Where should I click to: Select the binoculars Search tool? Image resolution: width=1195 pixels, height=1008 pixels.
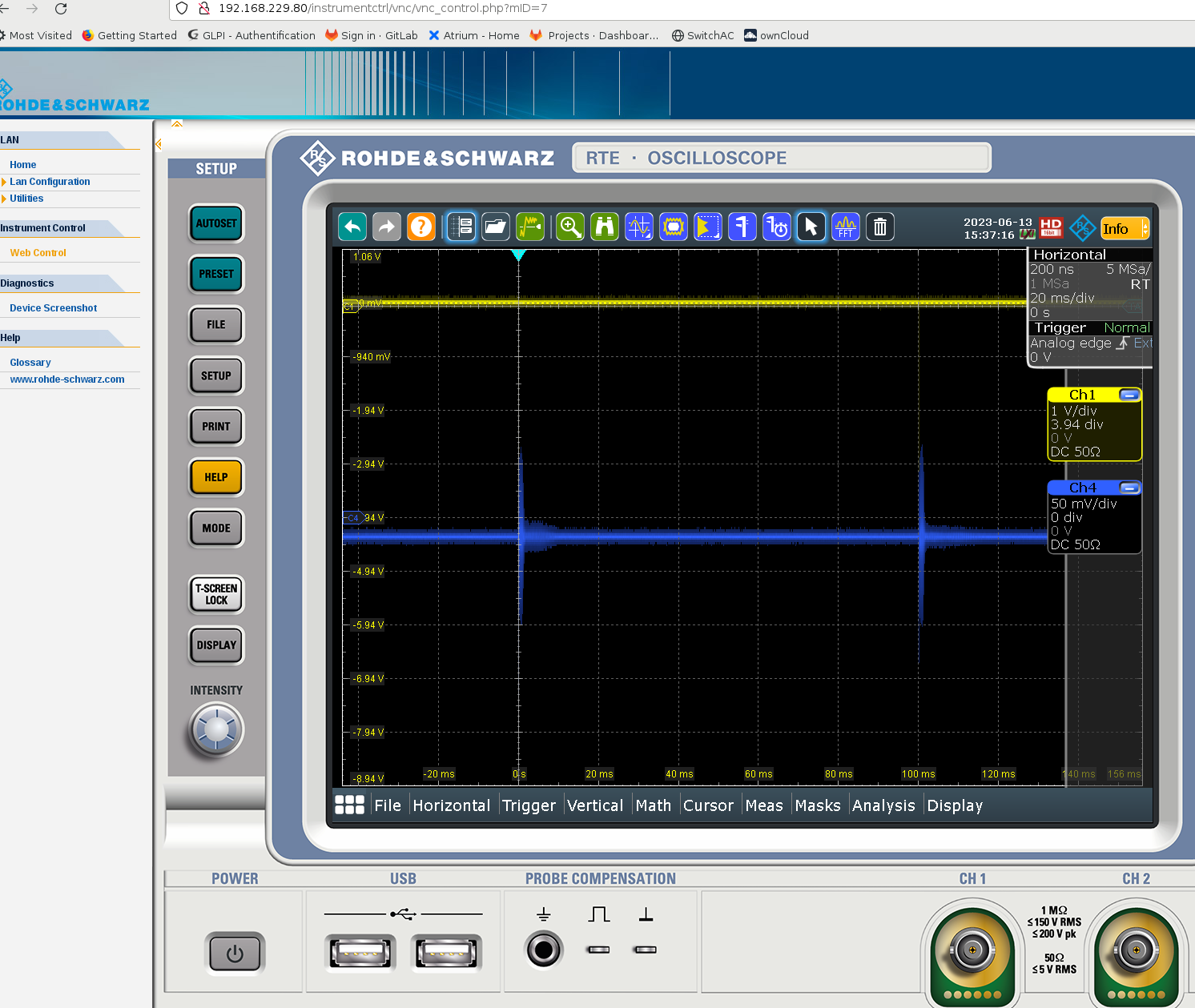tap(605, 227)
